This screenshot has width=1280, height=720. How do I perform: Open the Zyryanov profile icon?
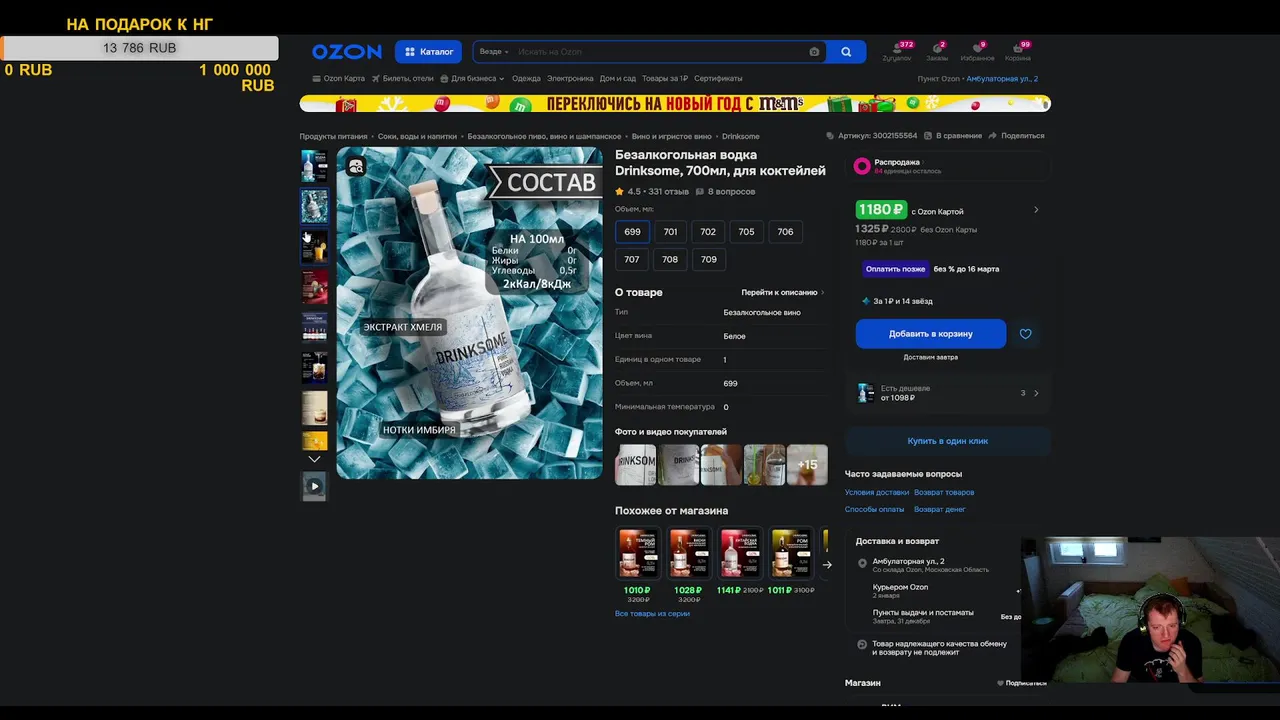pyautogui.click(x=897, y=52)
